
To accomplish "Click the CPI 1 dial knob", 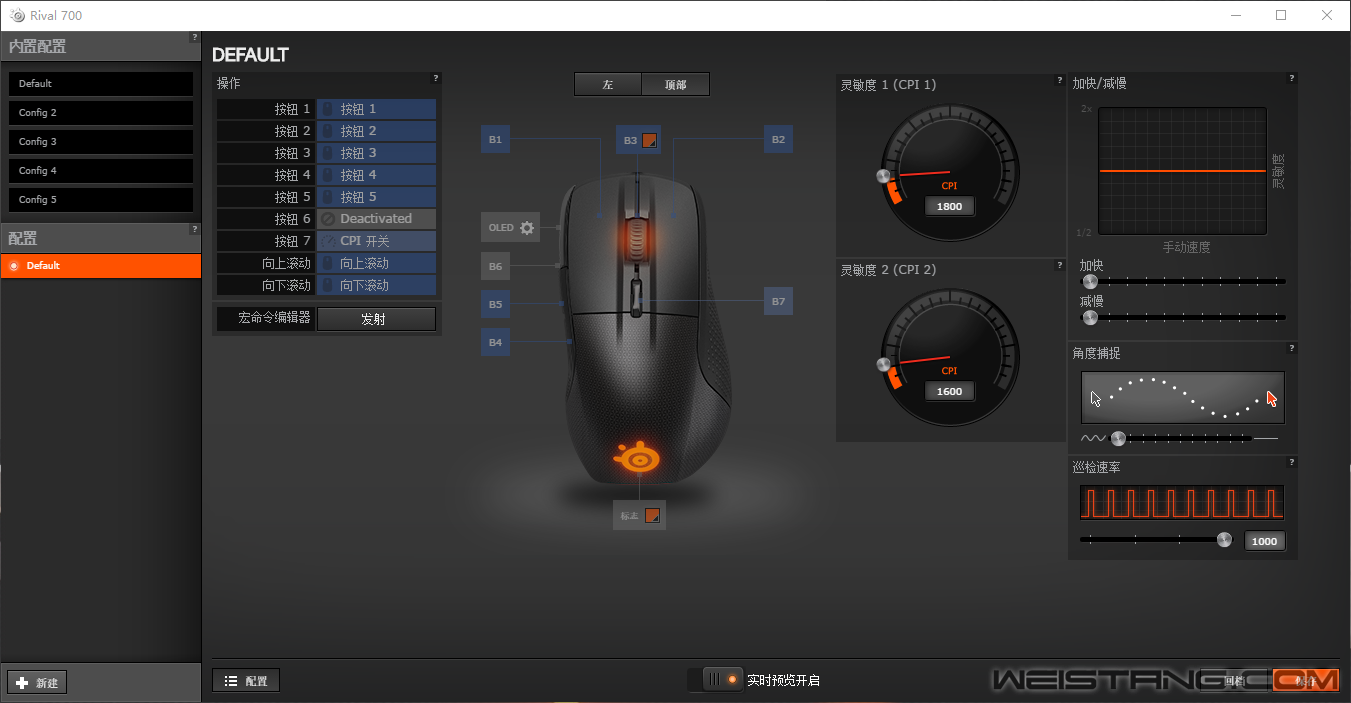I will 883,177.
